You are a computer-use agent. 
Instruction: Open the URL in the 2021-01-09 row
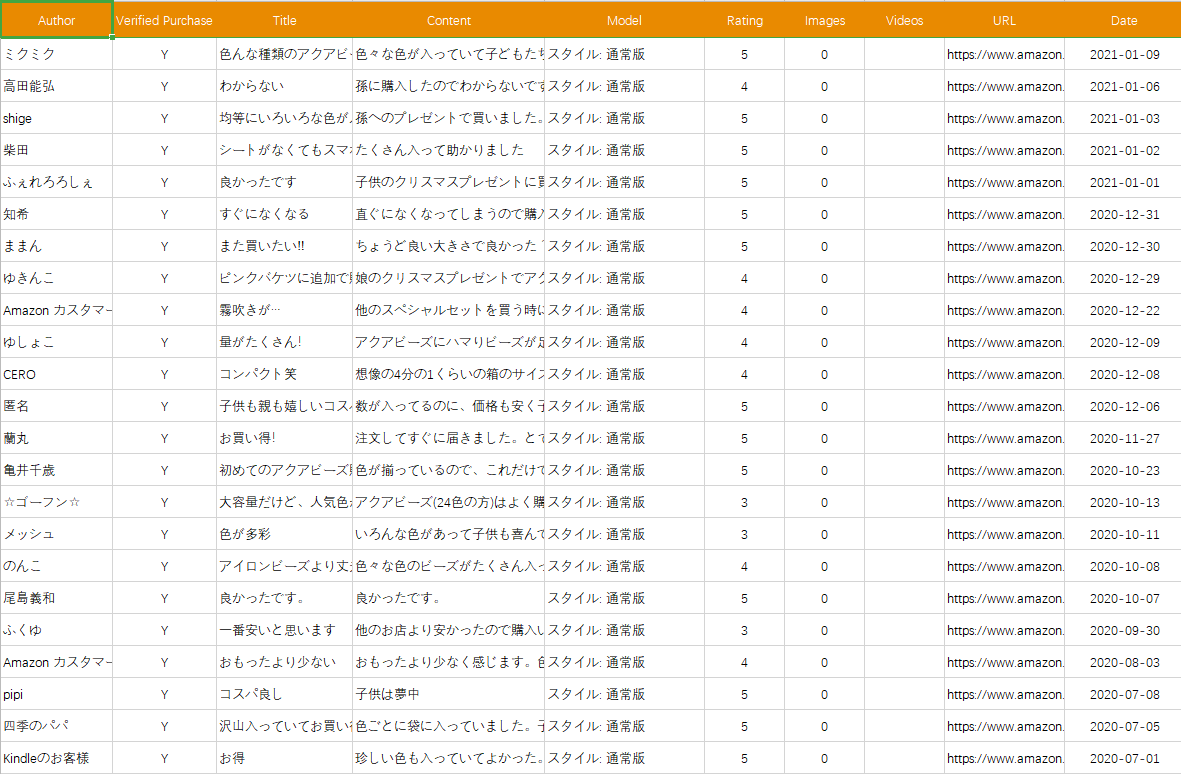[x=1004, y=54]
